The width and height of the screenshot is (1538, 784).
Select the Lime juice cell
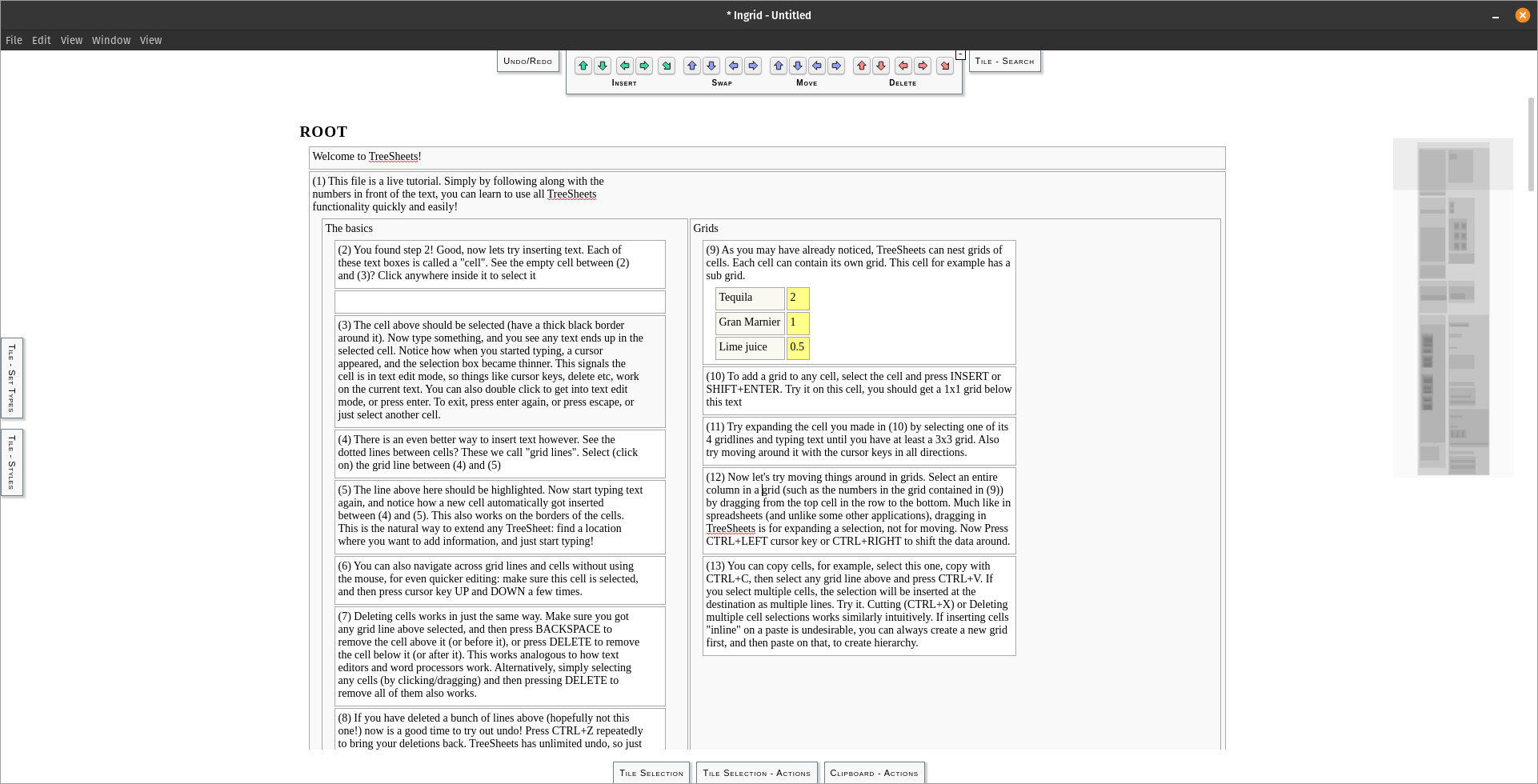[750, 348]
